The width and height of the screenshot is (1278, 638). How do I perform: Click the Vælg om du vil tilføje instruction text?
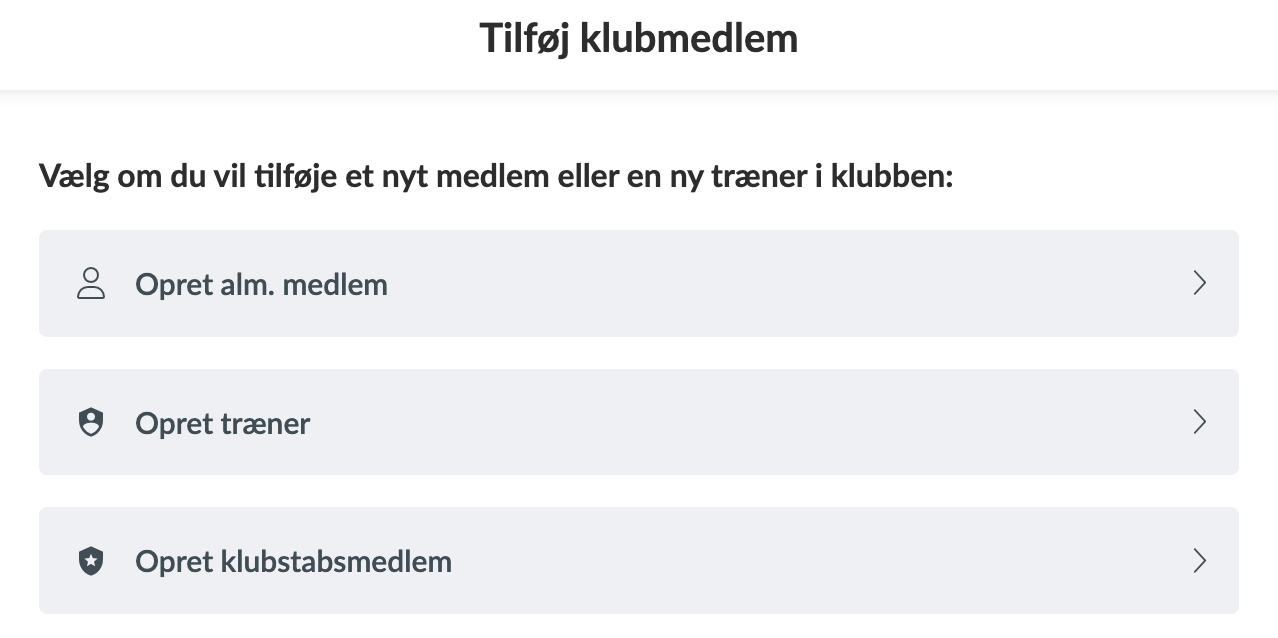[x=497, y=178]
